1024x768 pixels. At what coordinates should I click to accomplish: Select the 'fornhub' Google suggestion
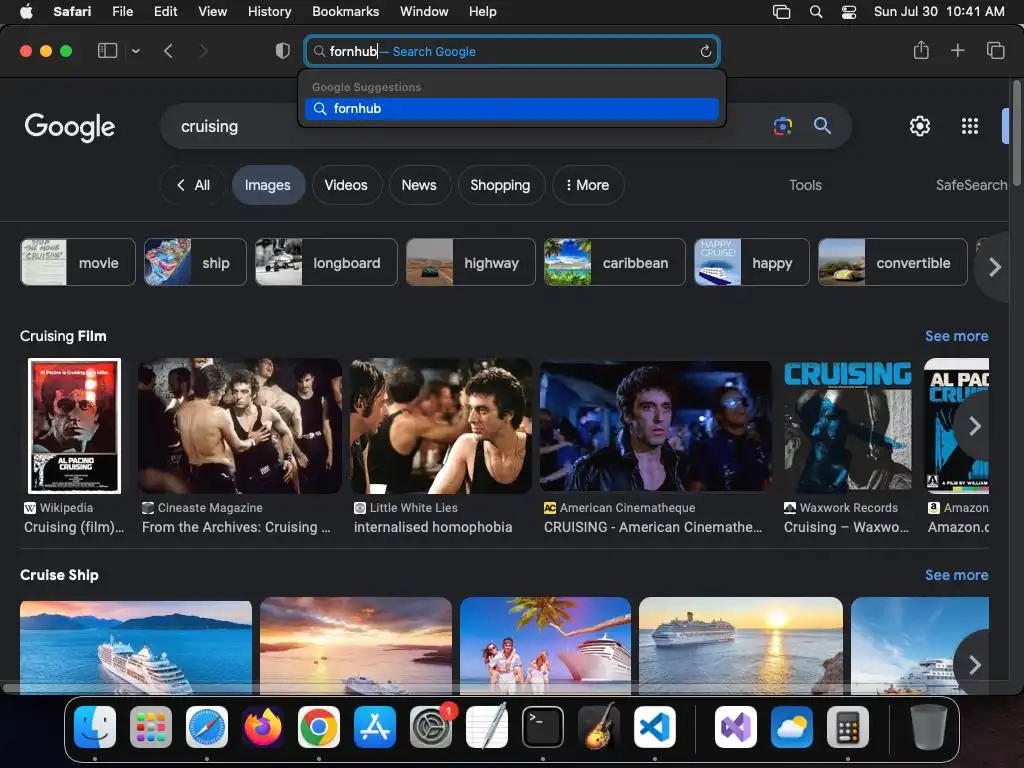point(512,108)
